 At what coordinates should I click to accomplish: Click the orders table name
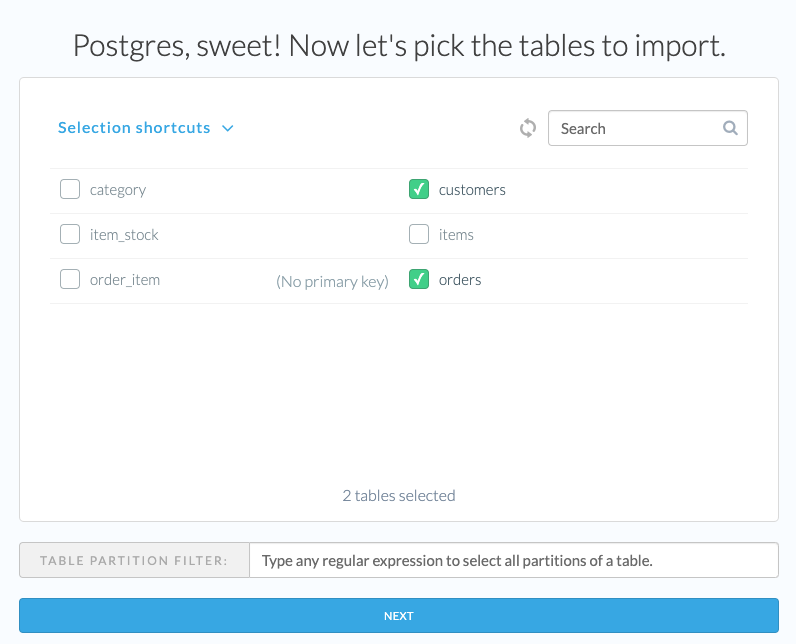coord(460,280)
